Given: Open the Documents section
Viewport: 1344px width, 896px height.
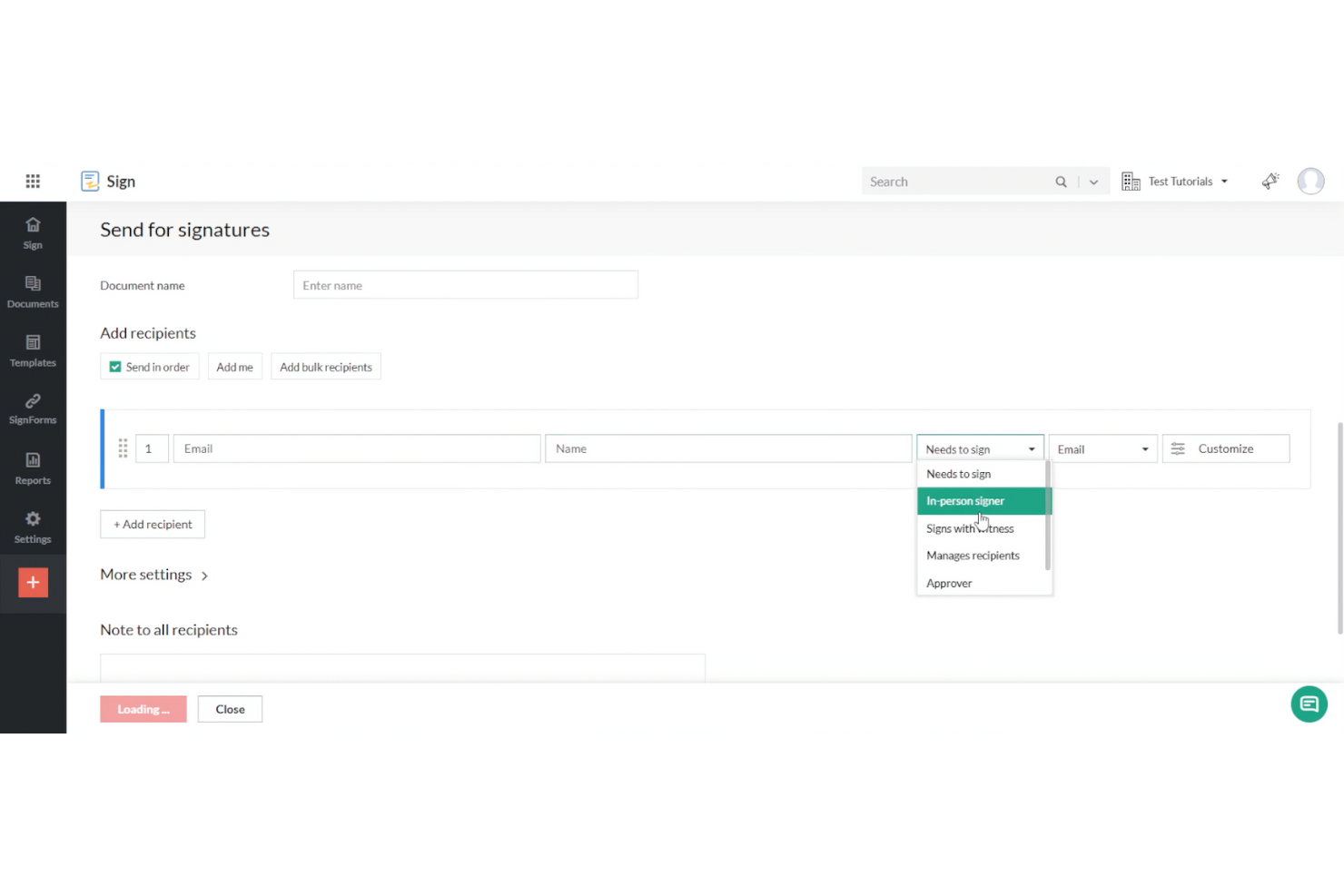Looking at the screenshot, I should click(x=33, y=290).
